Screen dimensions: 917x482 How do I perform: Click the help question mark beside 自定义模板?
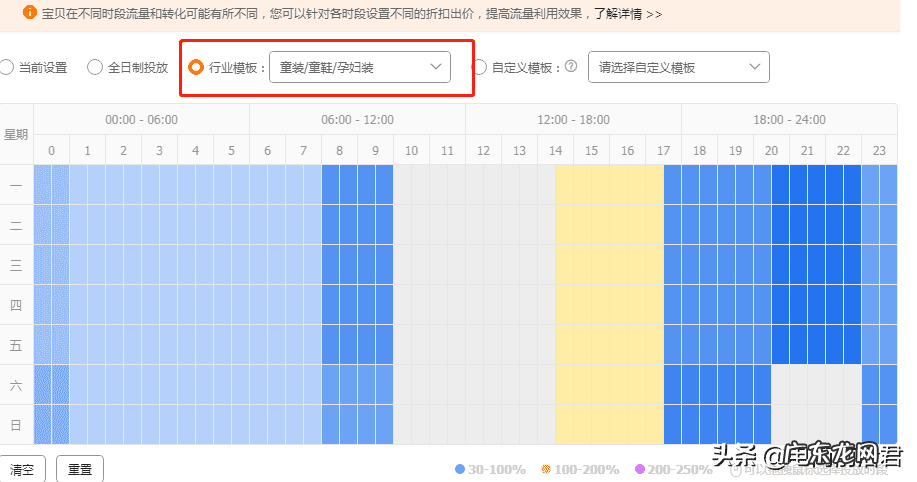click(571, 67)
